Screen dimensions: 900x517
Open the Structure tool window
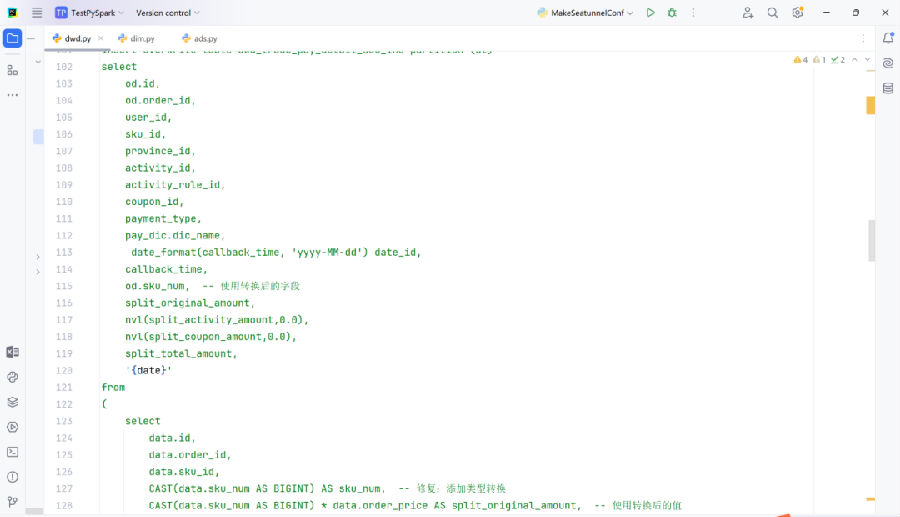[13, 70]
